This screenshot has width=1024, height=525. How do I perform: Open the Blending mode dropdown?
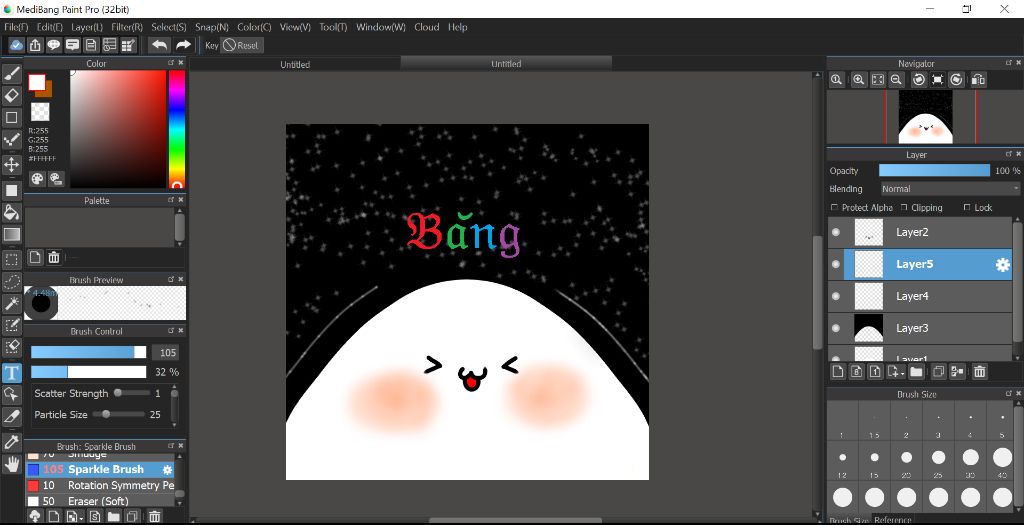click(950, 189)
